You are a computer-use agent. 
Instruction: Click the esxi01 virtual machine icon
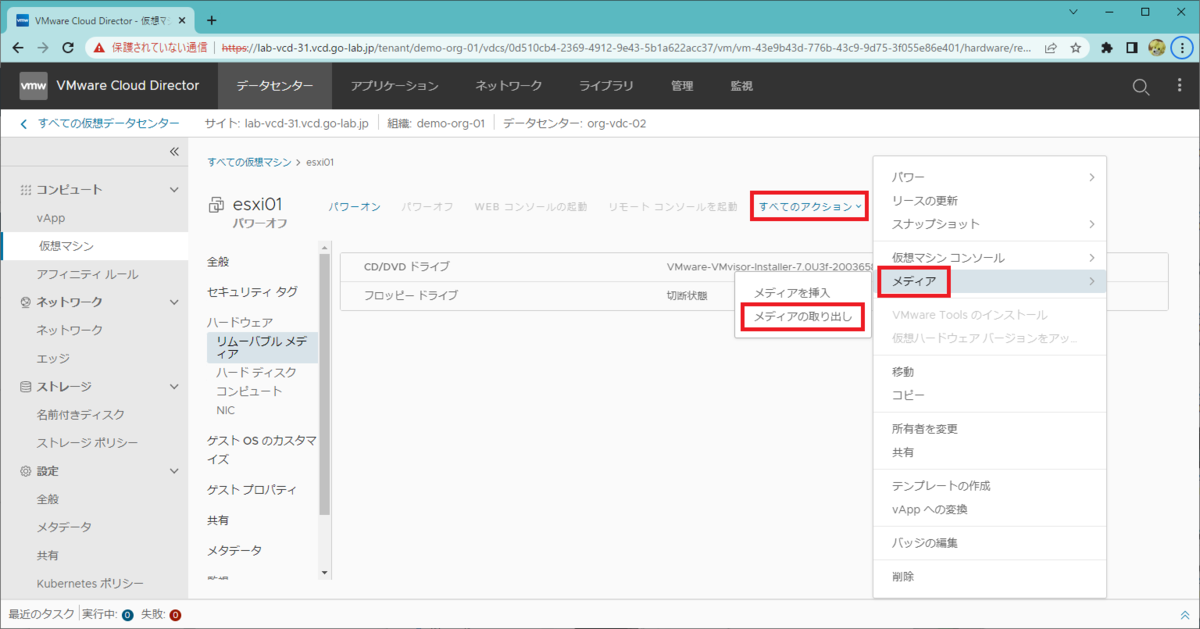(x=216, y=205)
